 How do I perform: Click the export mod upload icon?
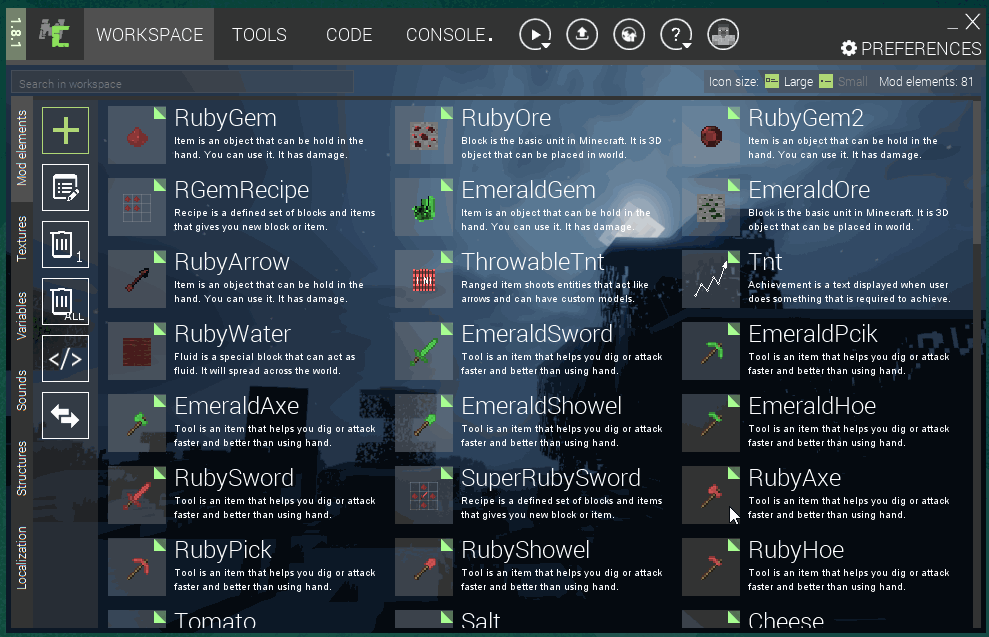pyautogui.click(x=582, y=34)
